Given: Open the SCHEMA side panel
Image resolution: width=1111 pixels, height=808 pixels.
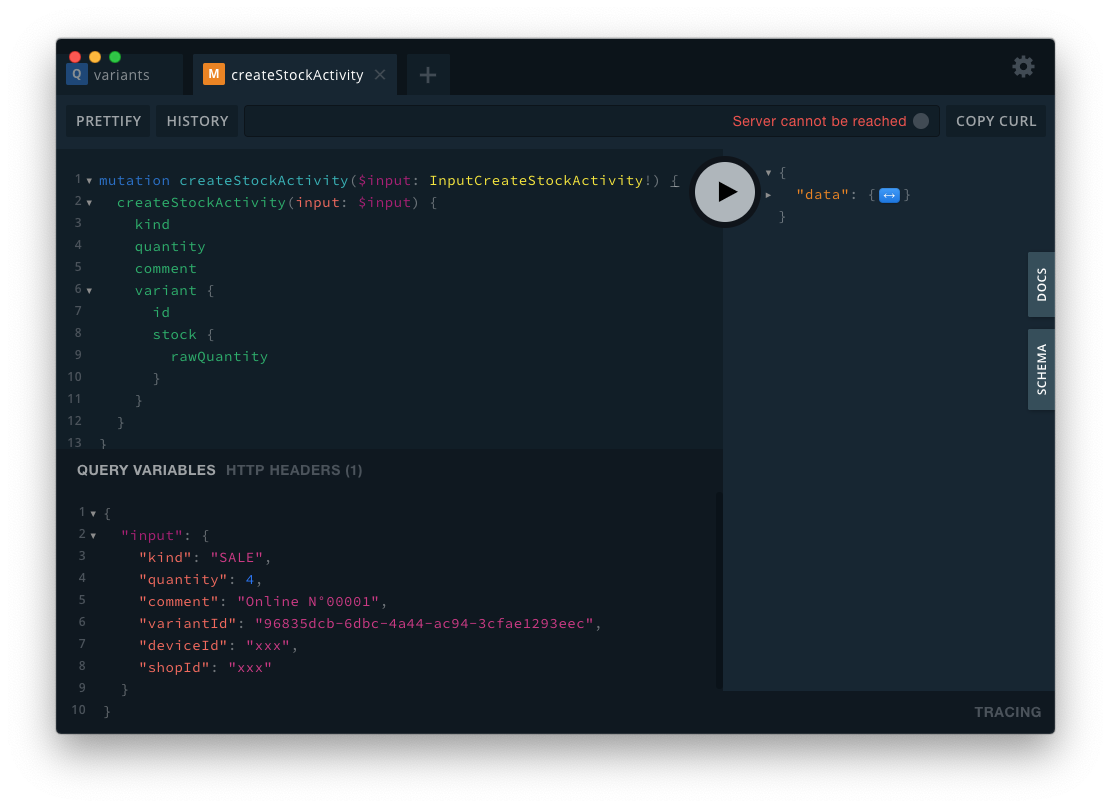Looking at the screenshot, I should tap(1041, 369).
